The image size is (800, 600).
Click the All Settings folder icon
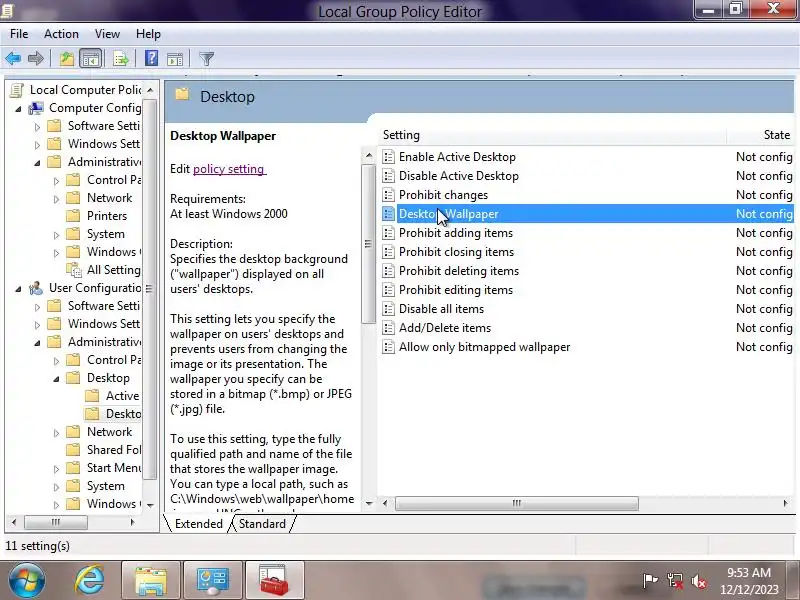pyautogui.click(x=74, y=270)
